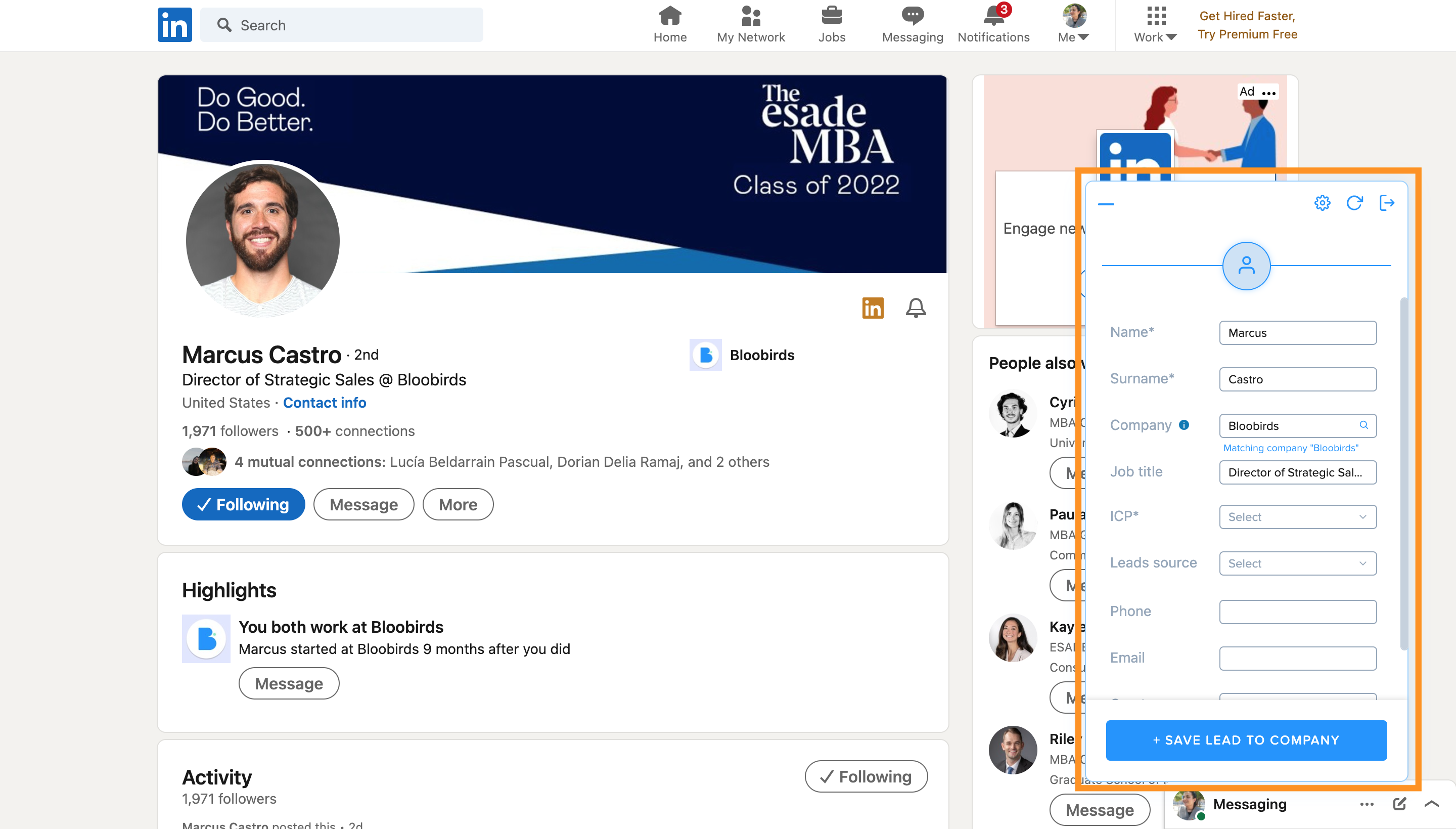Screen dimensions: 1456x829
Task: Click the Work grid icon
Action: coord(1156,16)
